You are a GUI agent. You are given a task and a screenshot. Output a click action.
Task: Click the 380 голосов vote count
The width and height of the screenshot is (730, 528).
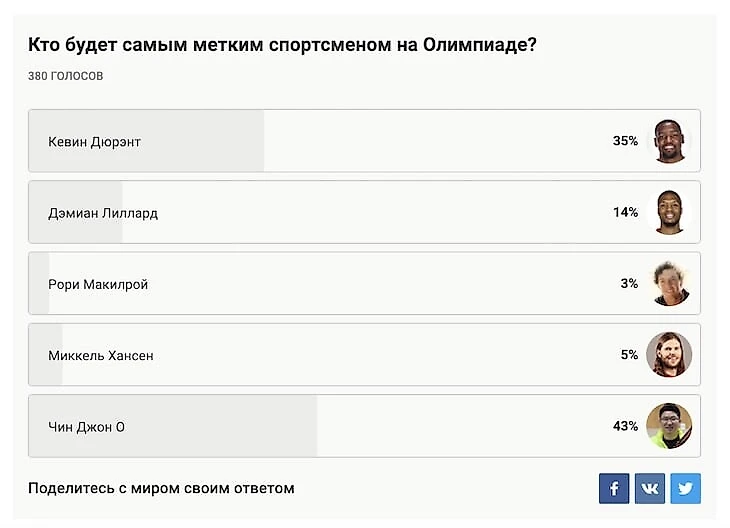tap(65, 76)
